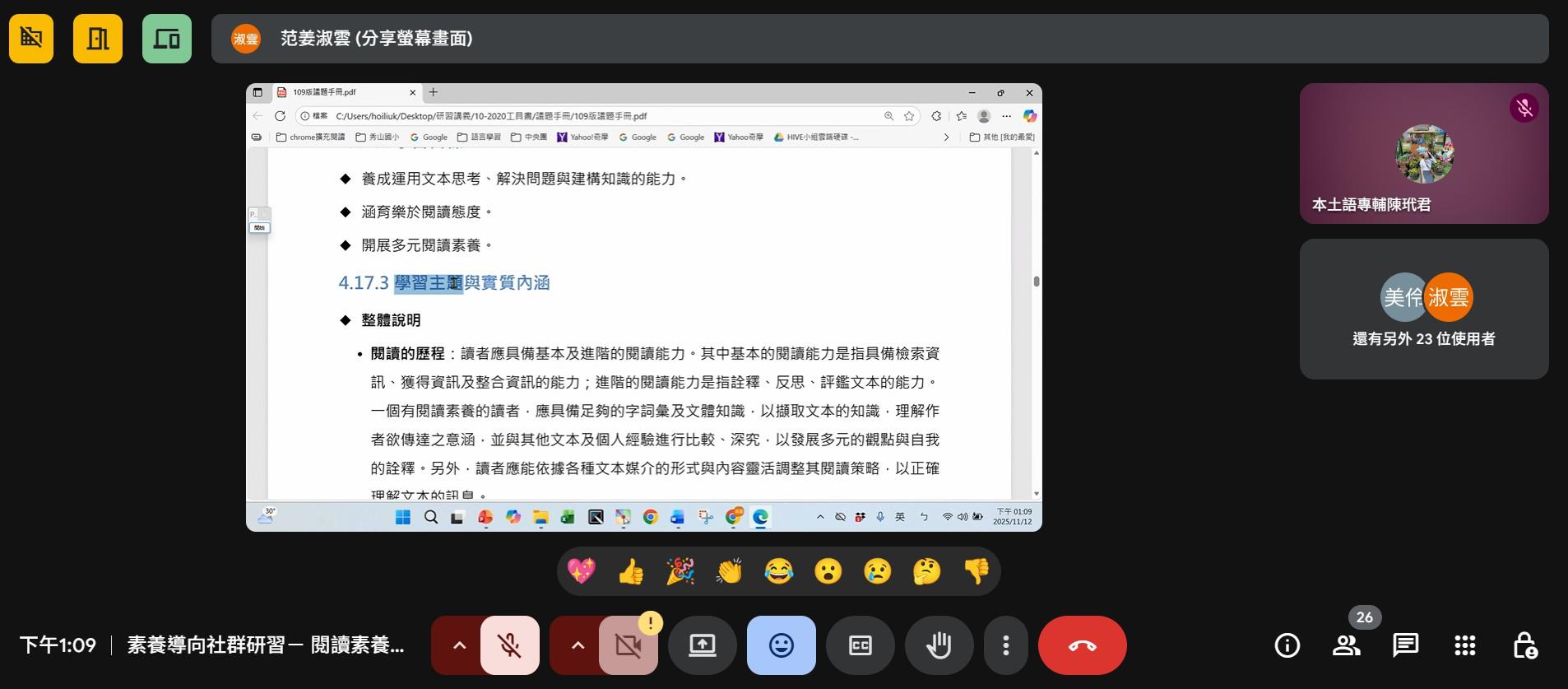The image size is (1568, 689).
Task: Open the tile showing 23 other users
Action: click(1423, 309)
